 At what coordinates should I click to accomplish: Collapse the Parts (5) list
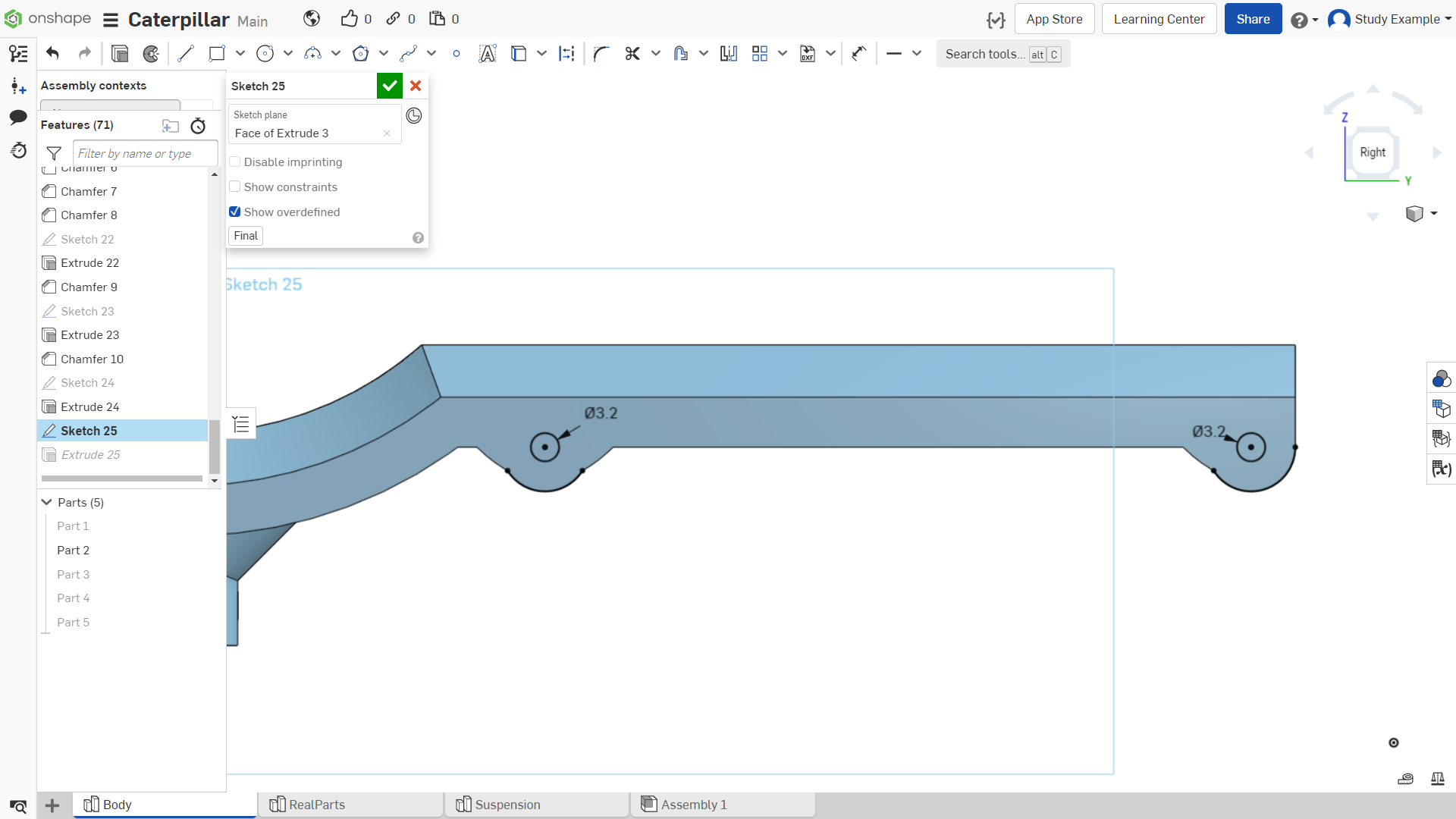pos(47,502)
